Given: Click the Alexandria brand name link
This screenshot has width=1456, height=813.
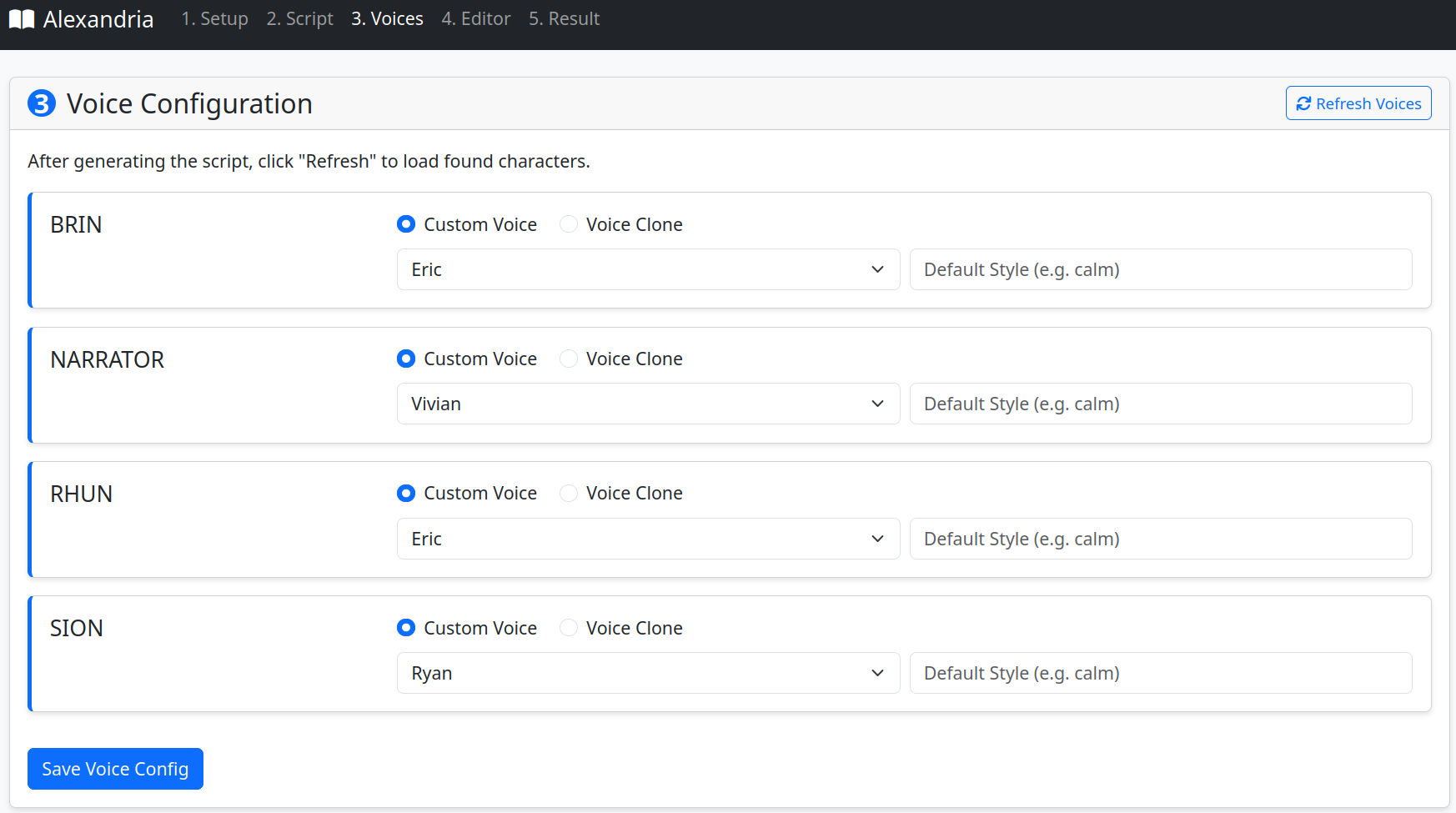Looking at the screenshot, I should (x=98, y=19).
